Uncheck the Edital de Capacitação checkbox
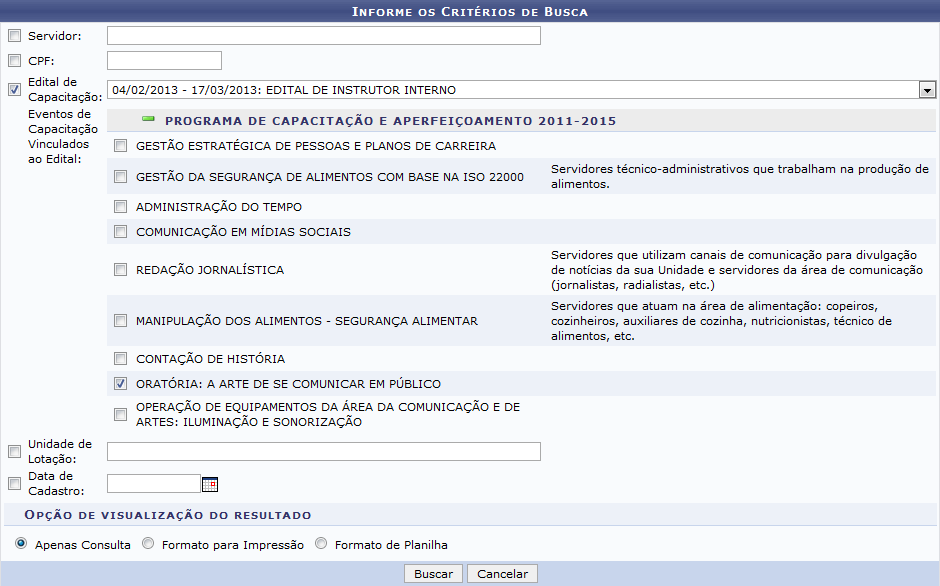This screenshot has width=940, height=586. pyautogui.click(x=14, y=89)
